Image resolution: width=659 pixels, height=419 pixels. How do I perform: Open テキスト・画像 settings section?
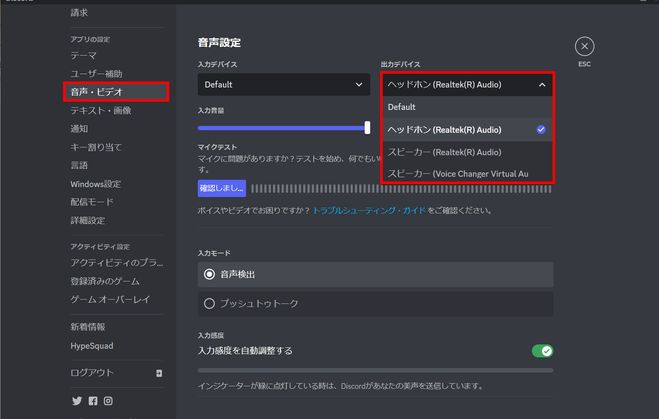point(101,110)
